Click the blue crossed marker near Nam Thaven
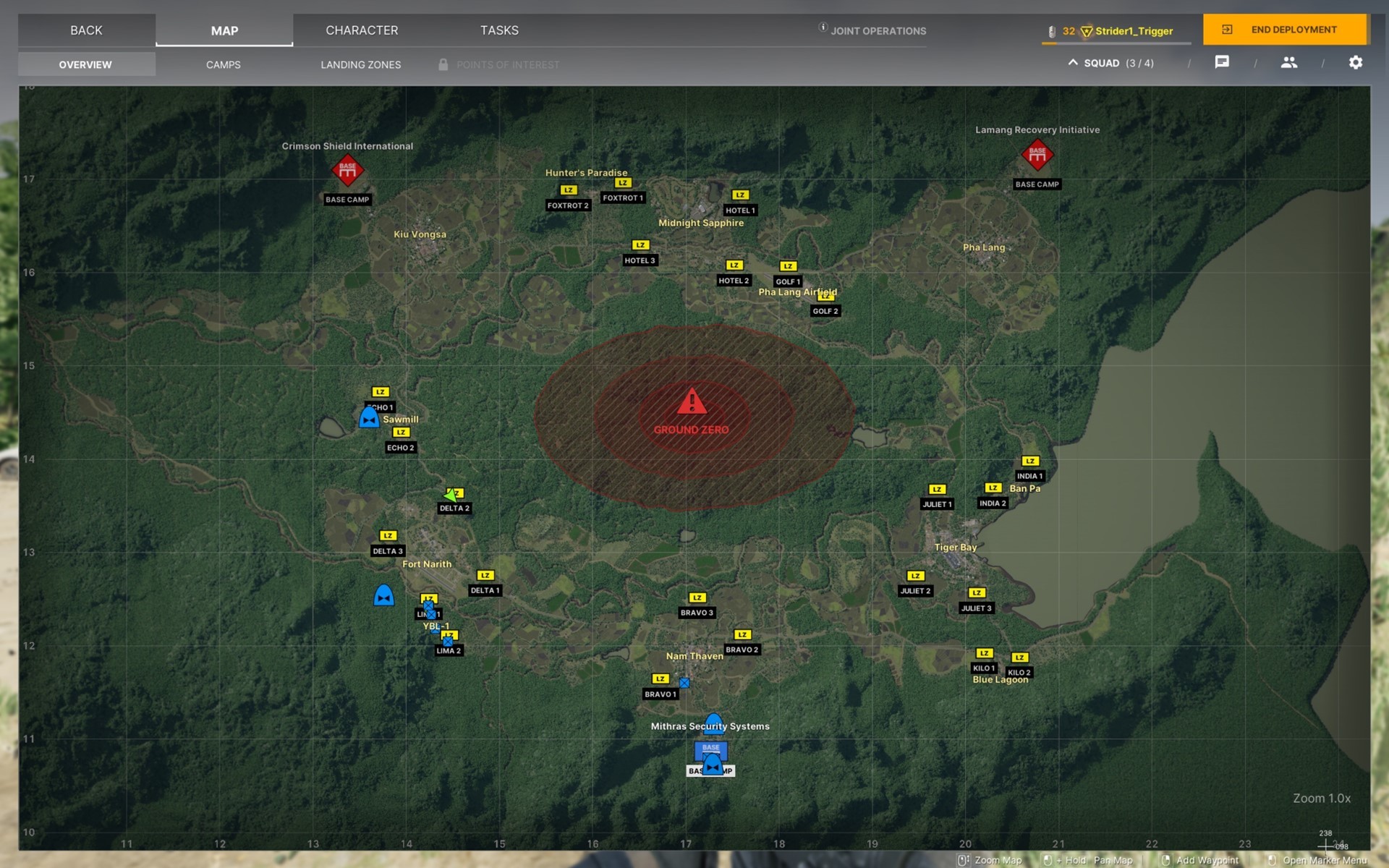Viewport: 1389px width, 868px height. click(x=684, y=683)
